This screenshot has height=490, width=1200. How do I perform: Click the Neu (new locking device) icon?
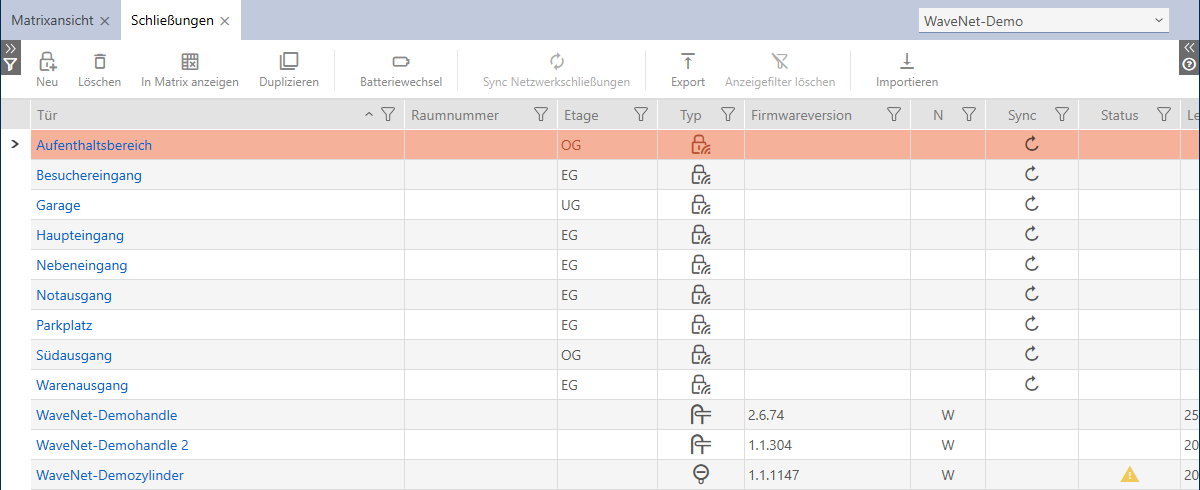(x=47, y=62)
